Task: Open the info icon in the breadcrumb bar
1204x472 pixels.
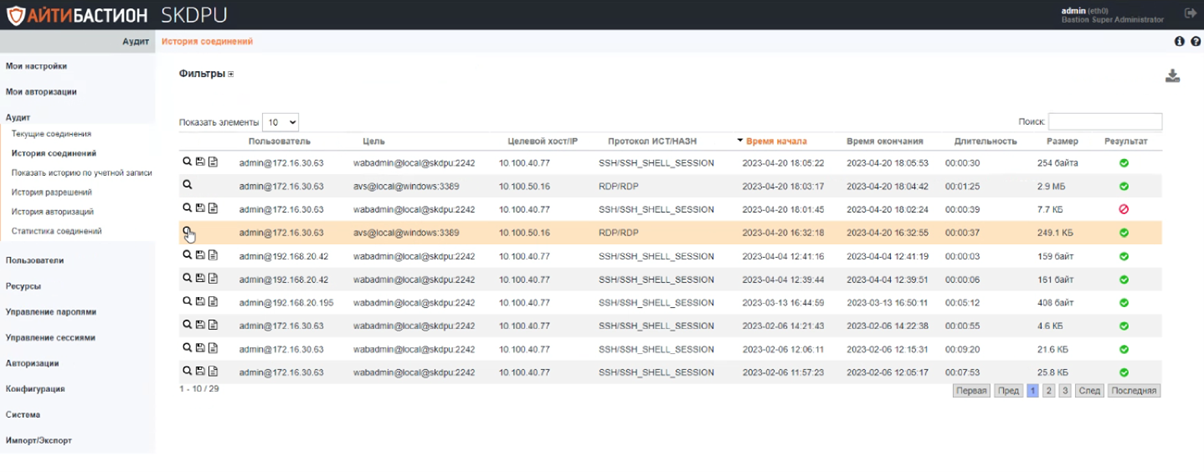Action: (x=1179, y=42)
